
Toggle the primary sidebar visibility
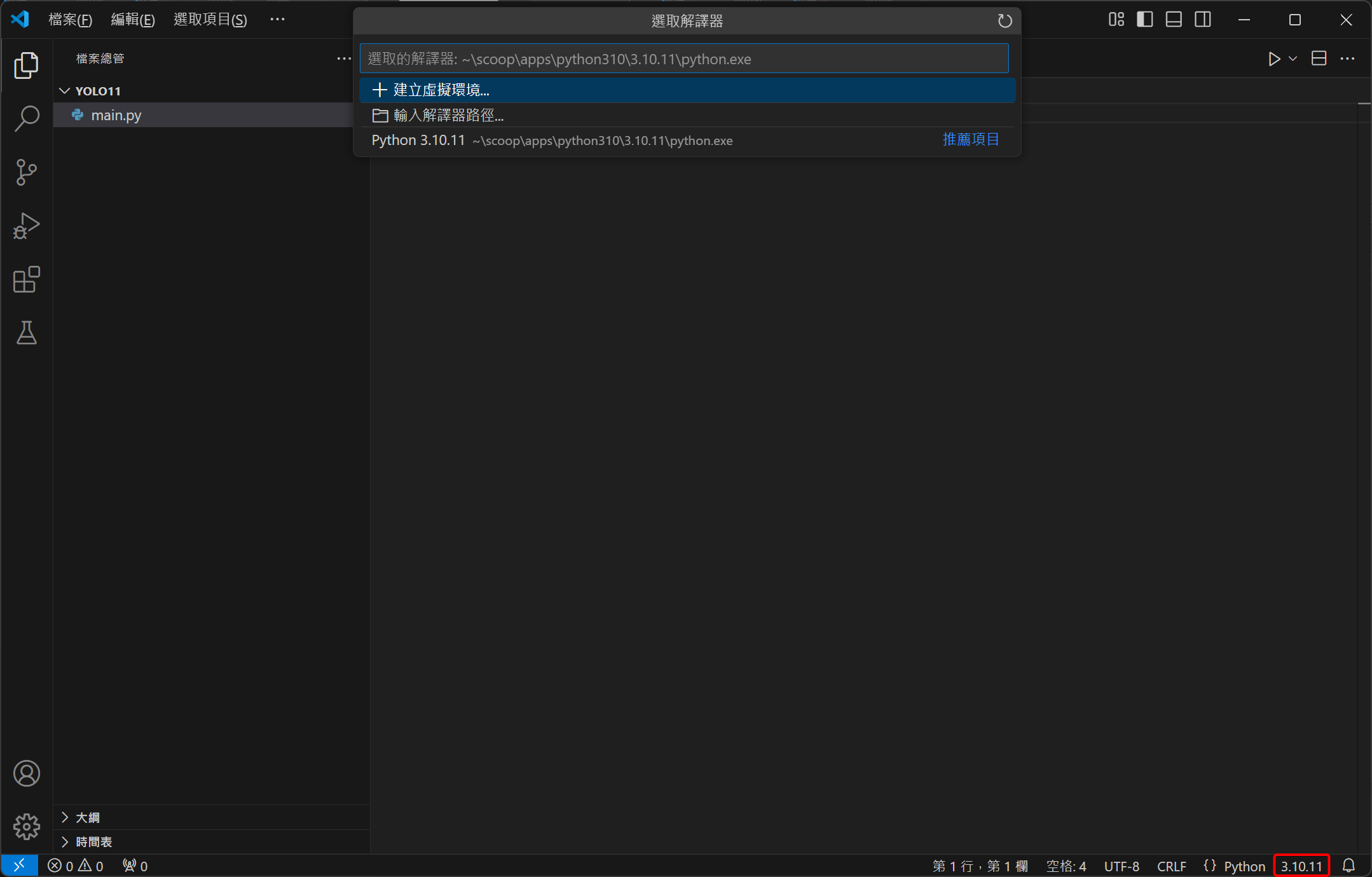point(1144,20)
